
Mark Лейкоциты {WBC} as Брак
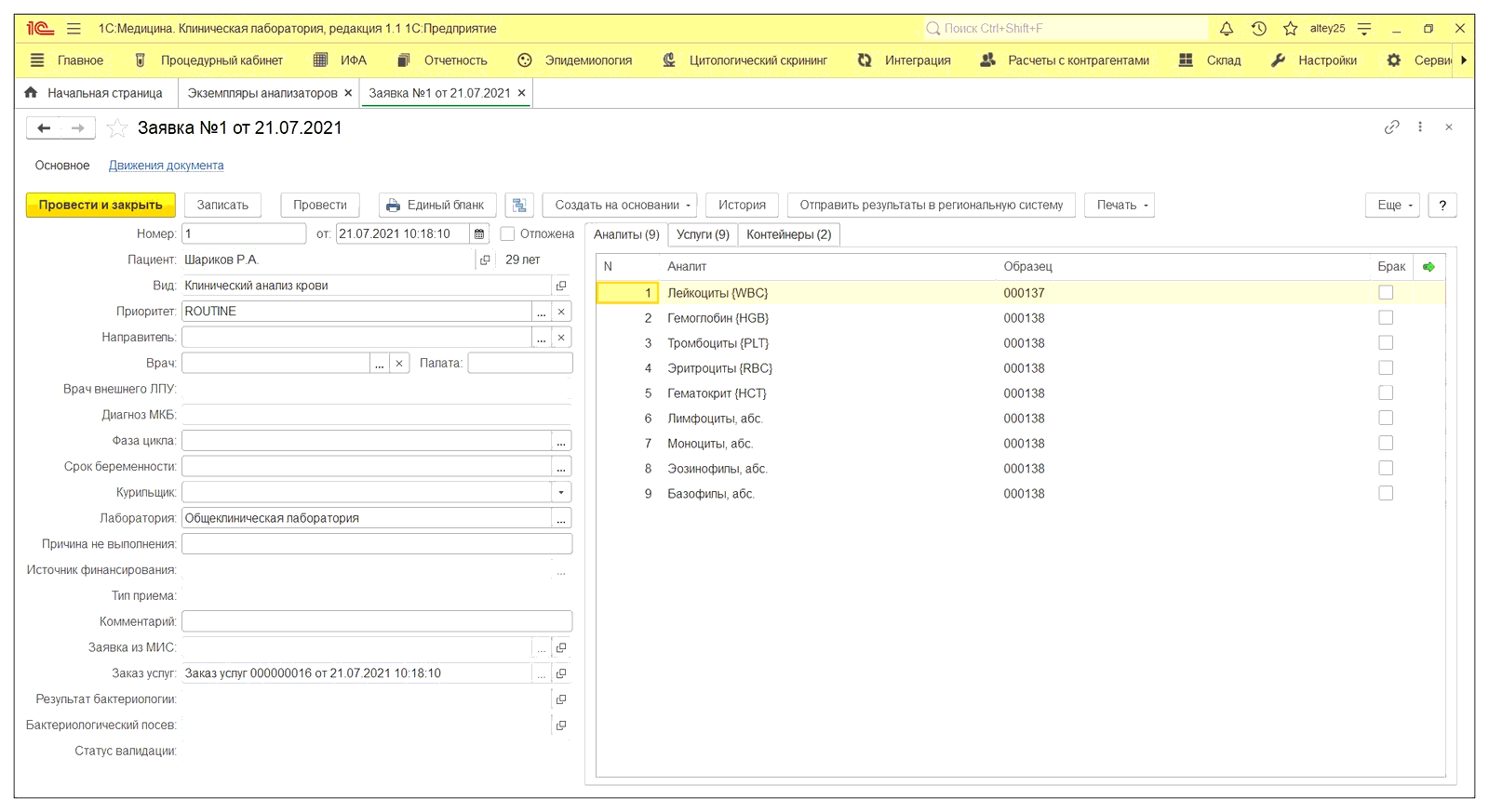click(1386, 293)
